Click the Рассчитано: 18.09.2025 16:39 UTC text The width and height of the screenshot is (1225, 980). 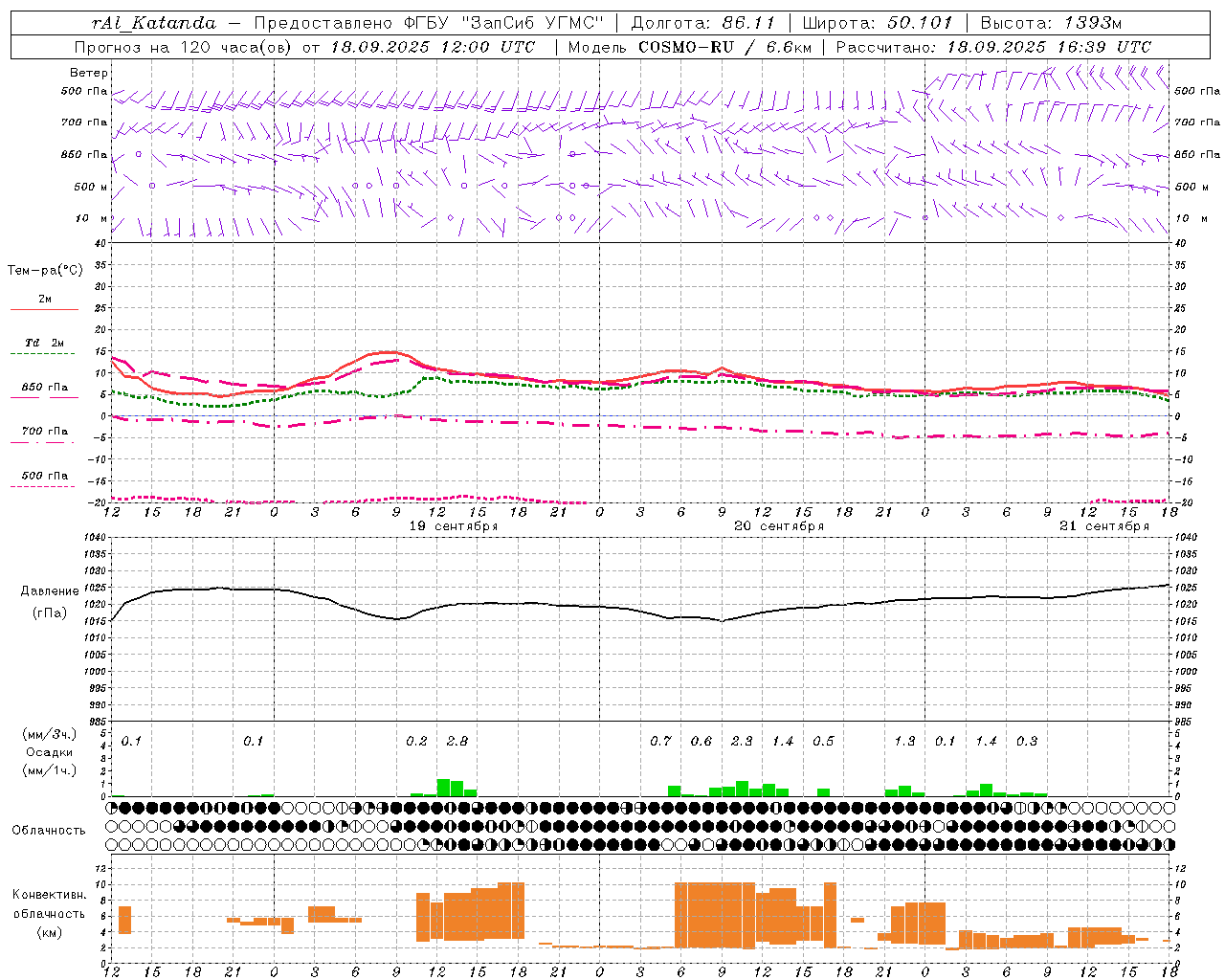tap(993, 47)
